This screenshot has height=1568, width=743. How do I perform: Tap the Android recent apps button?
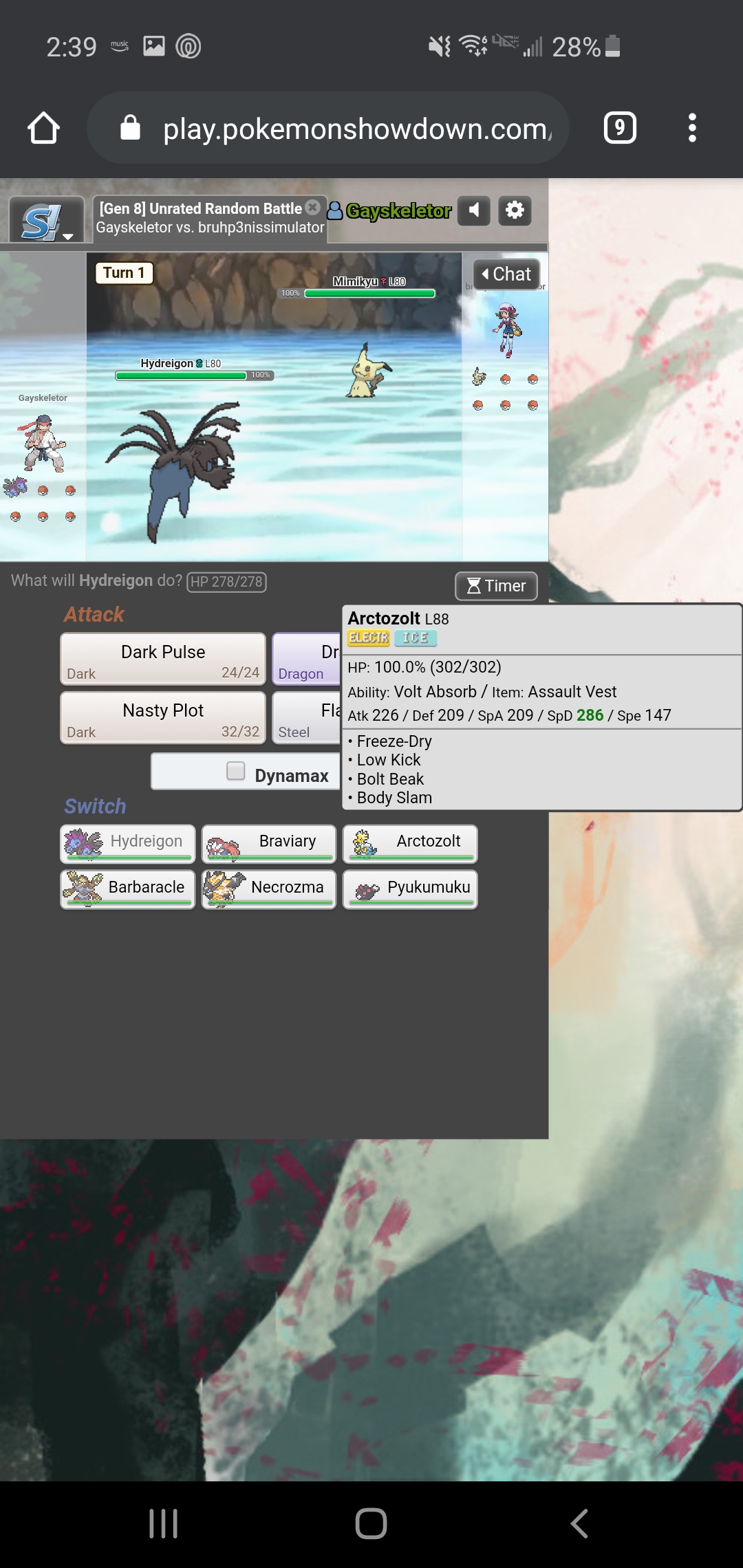tap(164, 1524)
